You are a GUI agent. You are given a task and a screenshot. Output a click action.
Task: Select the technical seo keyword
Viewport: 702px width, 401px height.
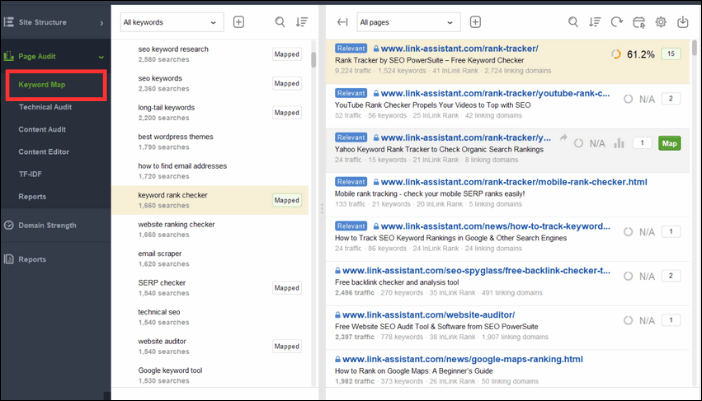tap(159, 312)
